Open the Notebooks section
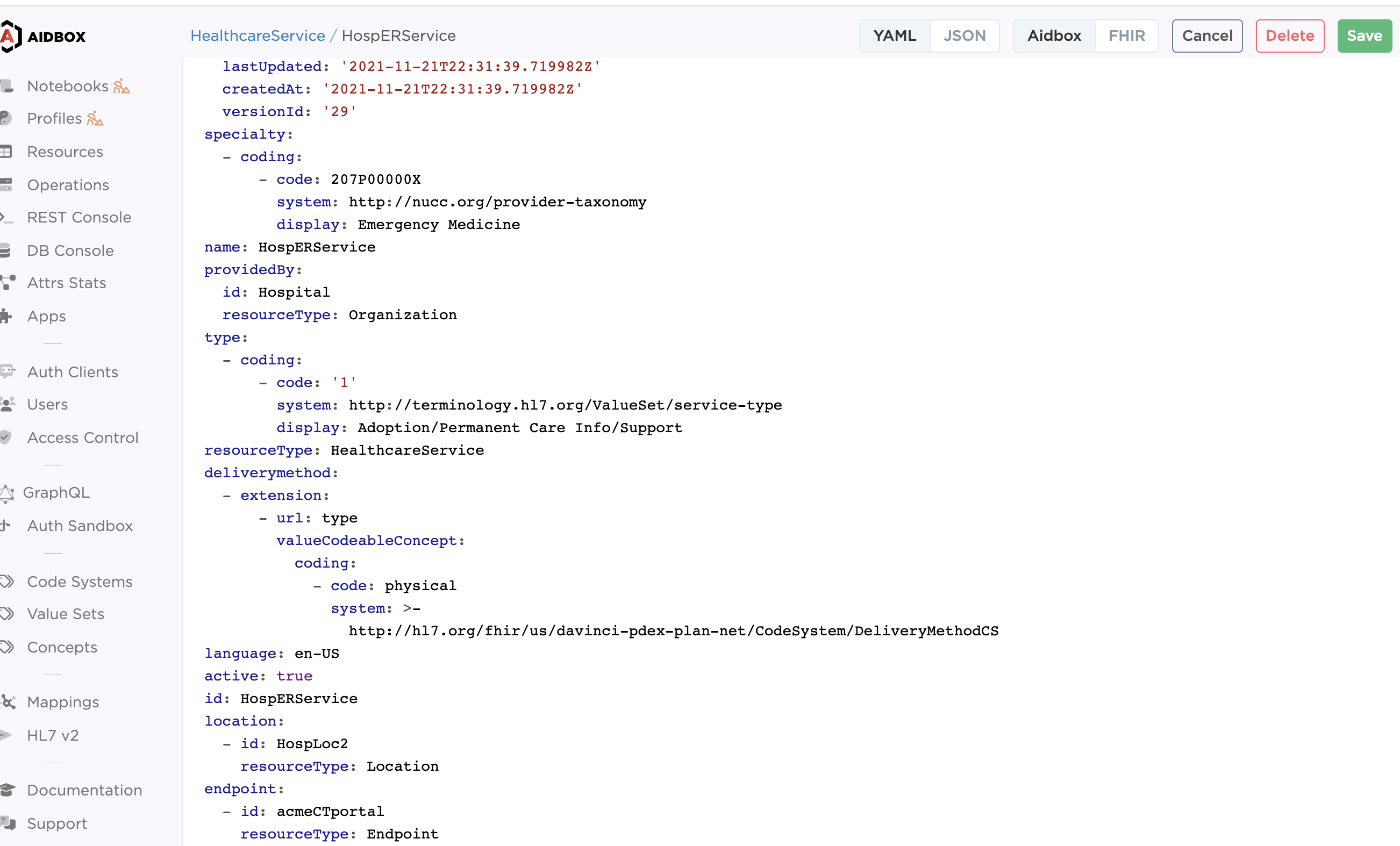Image resolution: width=1400 pixels, height=846 pixels. pyautogui.click(x=68, y=86)
